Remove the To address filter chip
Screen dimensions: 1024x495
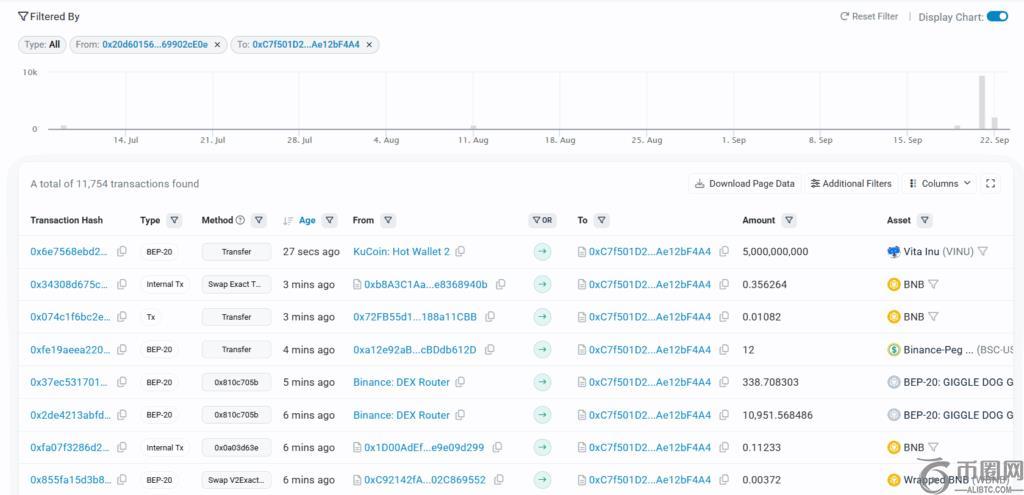[369, 45]
